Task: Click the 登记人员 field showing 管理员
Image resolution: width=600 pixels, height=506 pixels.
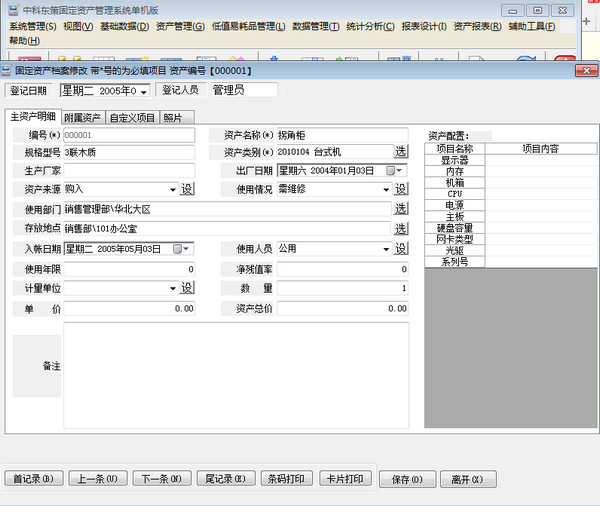Action: click(244, 90)
